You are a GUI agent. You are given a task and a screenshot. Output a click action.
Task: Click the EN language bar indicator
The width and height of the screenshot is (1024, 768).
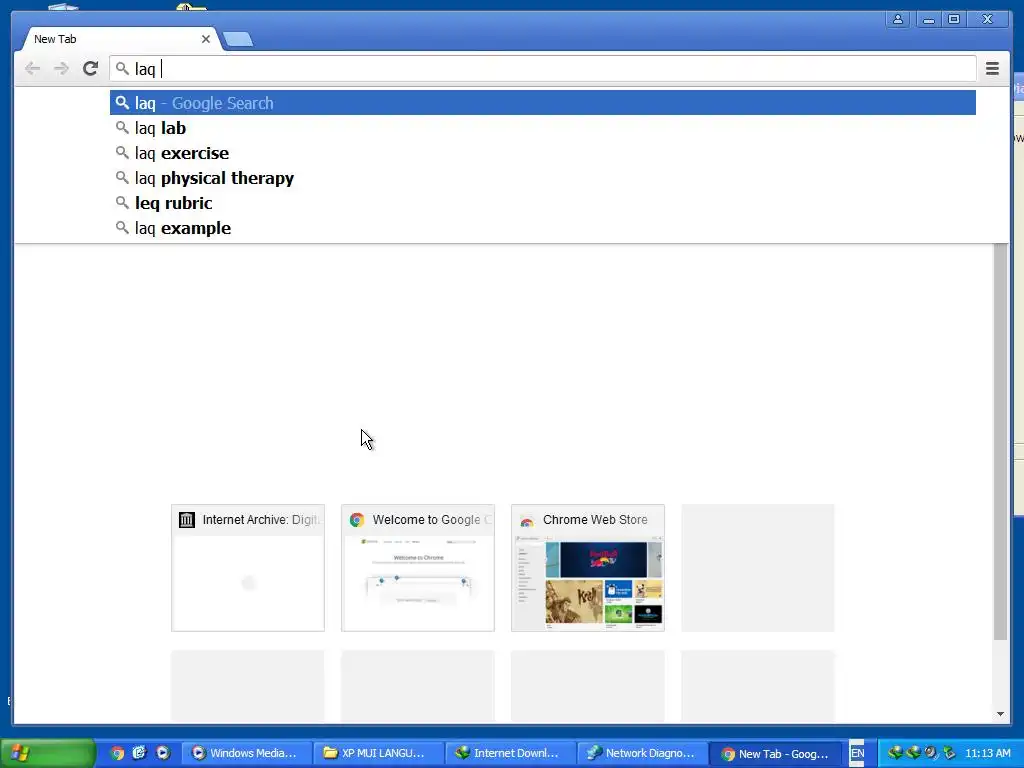[x=857, y=753]
